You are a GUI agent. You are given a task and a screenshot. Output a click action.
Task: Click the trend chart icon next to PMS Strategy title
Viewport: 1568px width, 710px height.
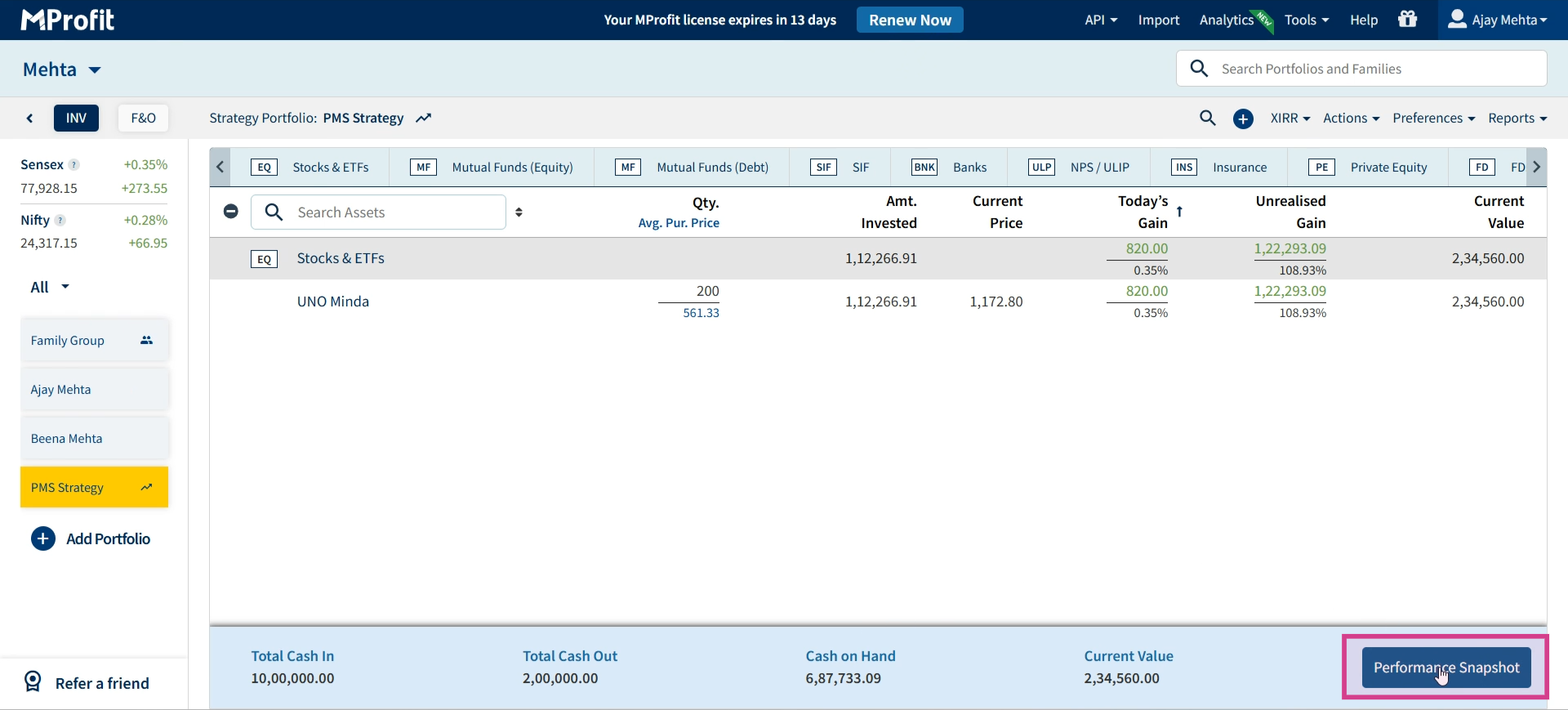tap(423, 118)
